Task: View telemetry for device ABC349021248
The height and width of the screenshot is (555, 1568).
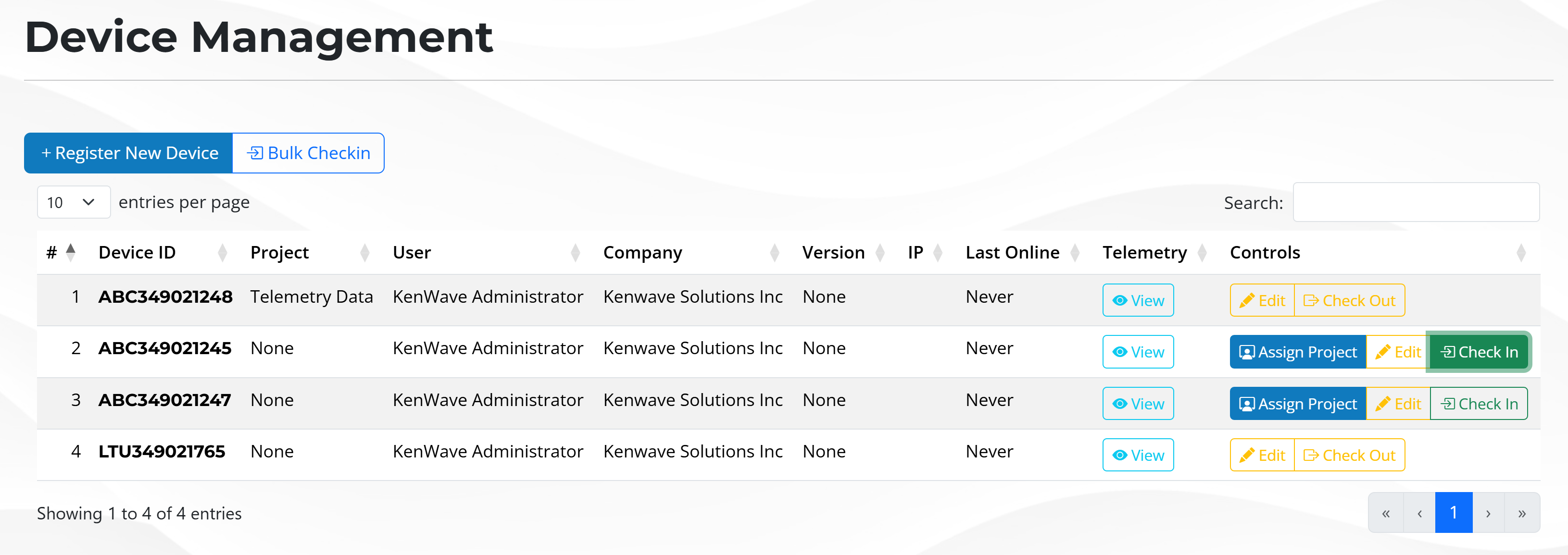Action: point(1137,300)
